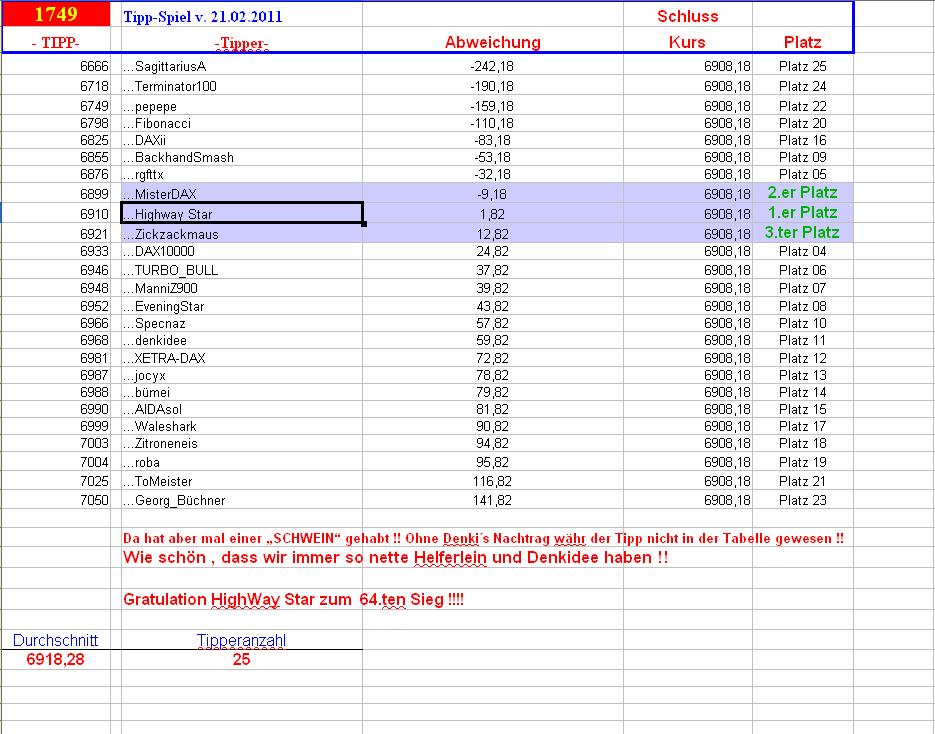Select the 'Tipperanzahl' label cell

pos(242,640)
